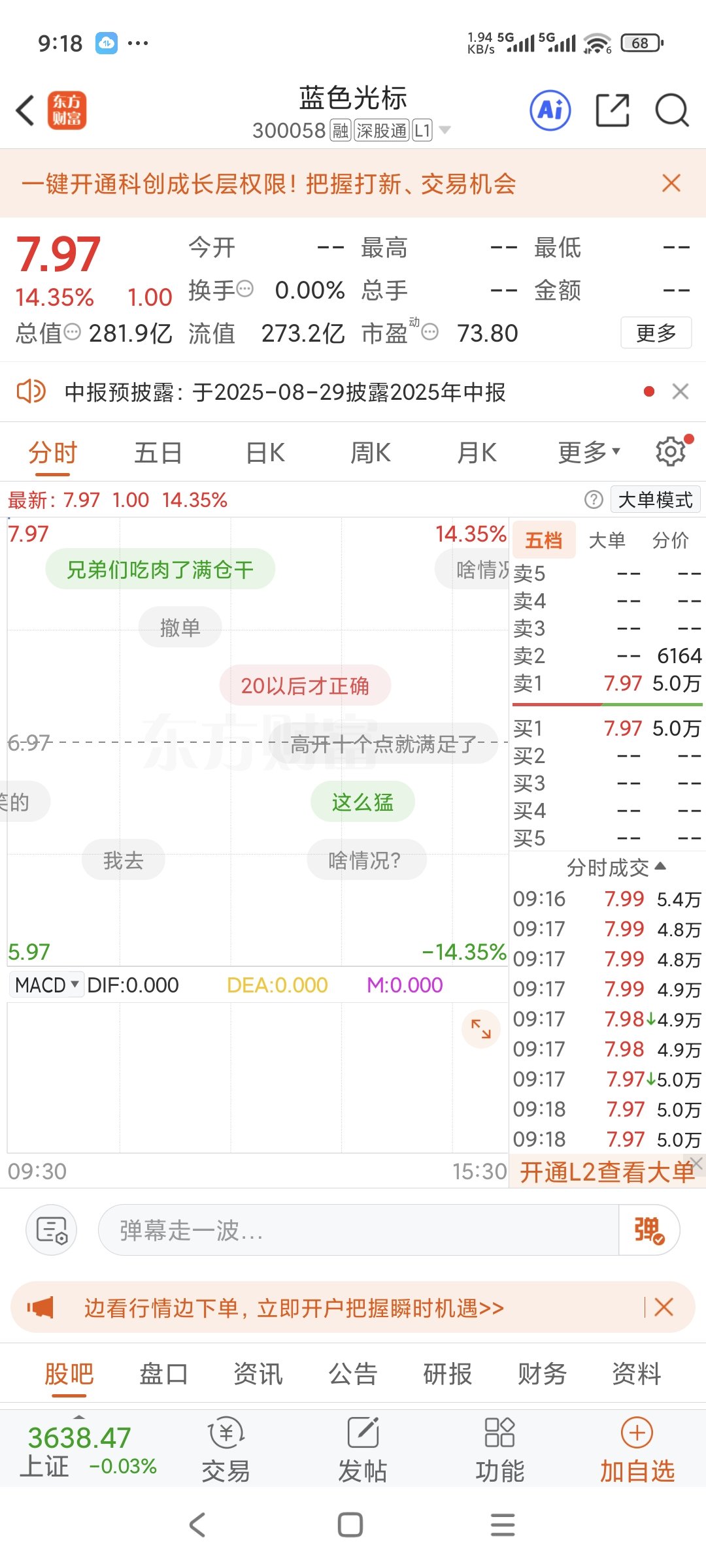706x1568 pixels.
Task: Open the 资讯 news tab
Action: [258, 1374]
